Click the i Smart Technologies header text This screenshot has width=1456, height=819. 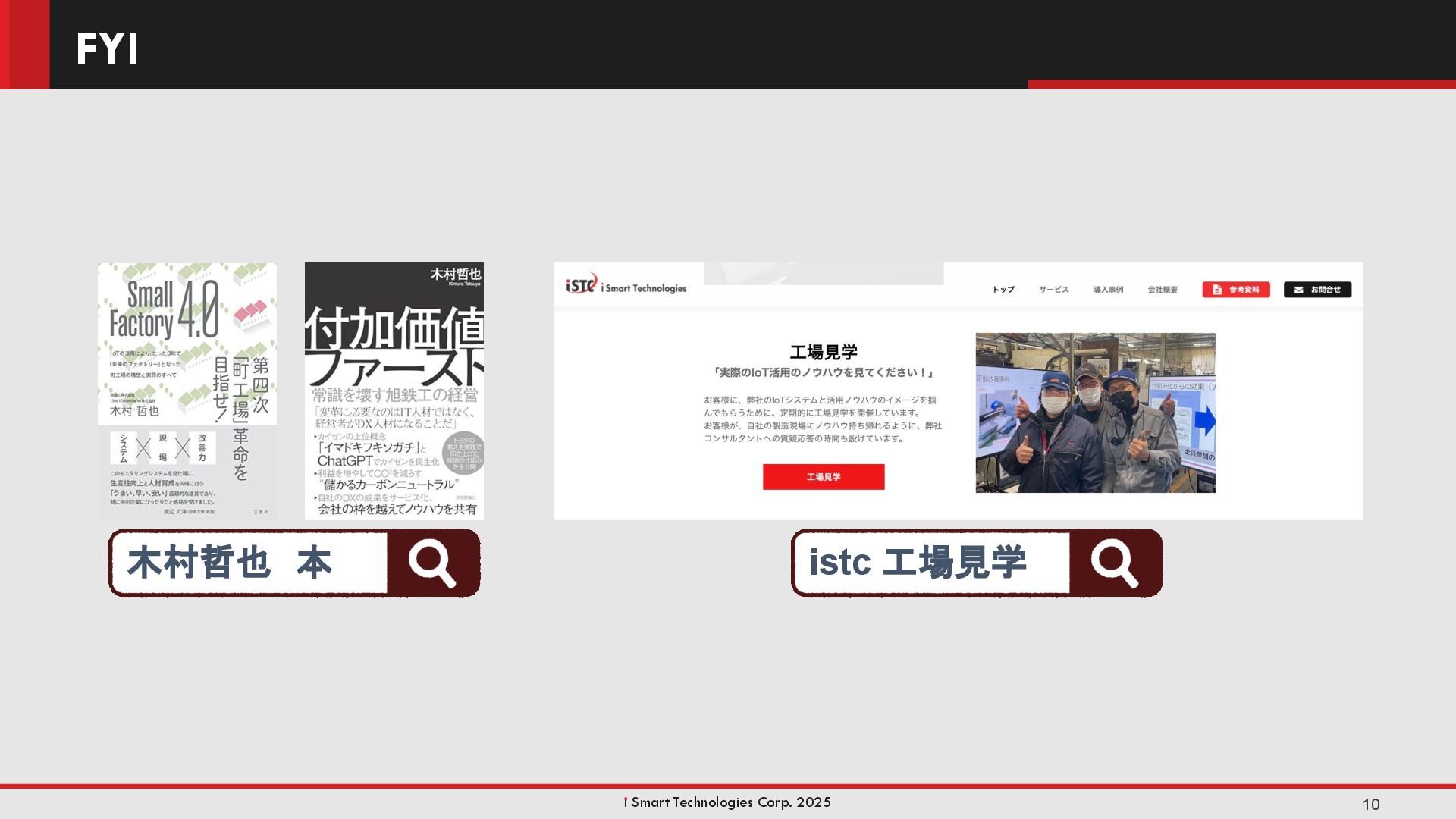tap(644, 288)
